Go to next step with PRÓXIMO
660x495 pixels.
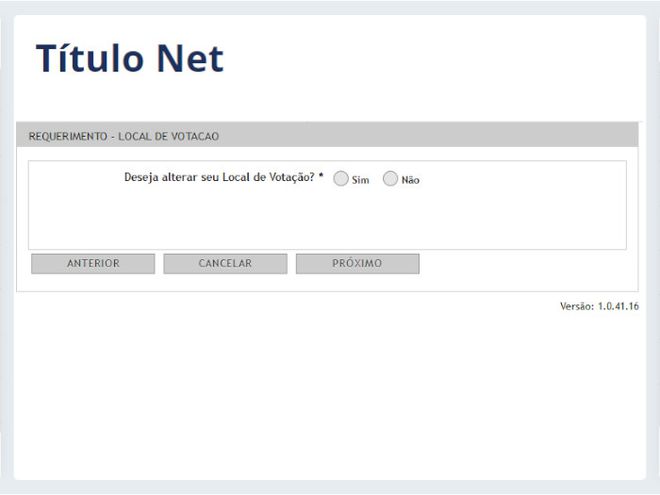357,263
